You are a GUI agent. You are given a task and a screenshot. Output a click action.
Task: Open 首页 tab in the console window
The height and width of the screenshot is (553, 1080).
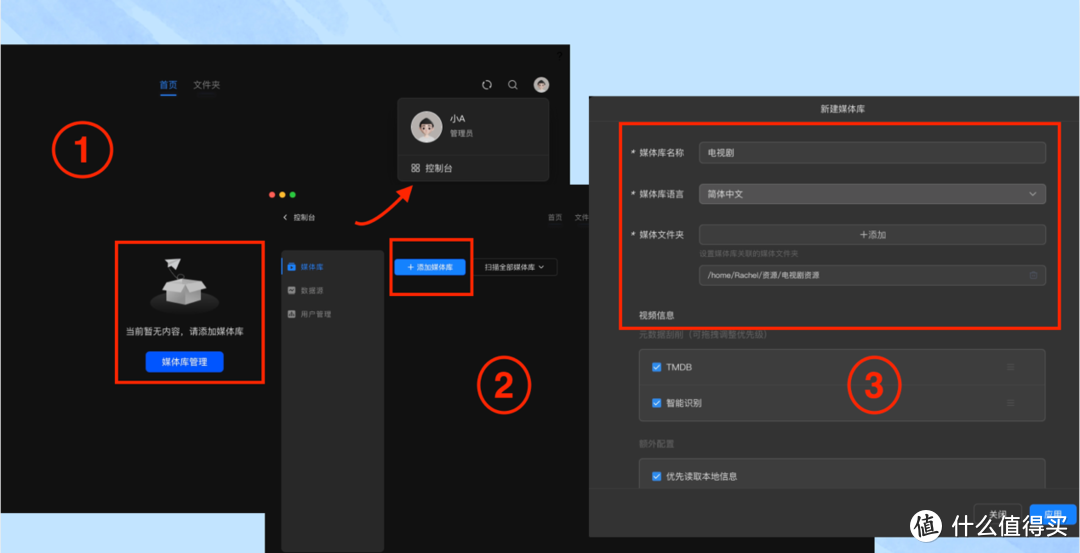point(555,218)
